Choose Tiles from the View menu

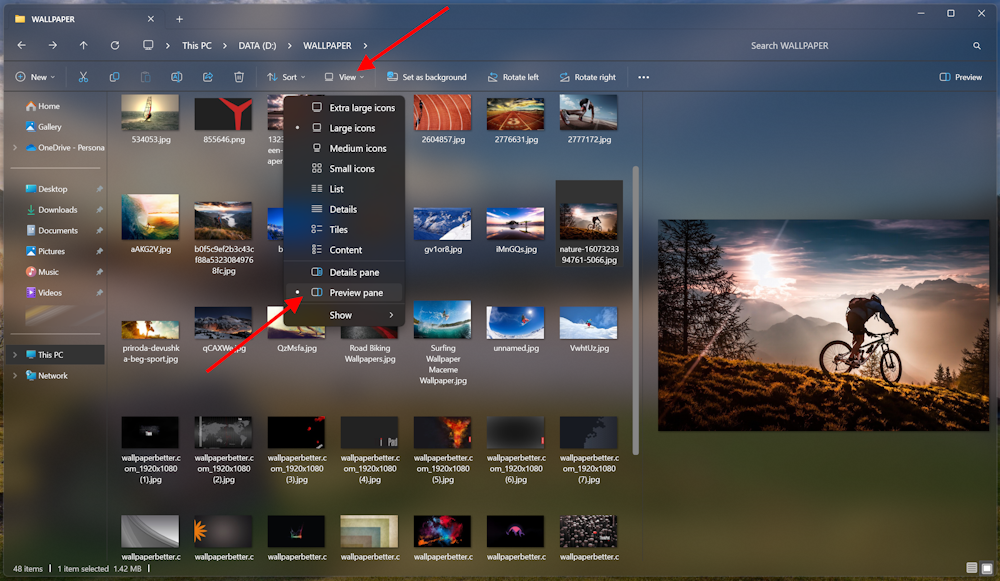coord(339,230)
